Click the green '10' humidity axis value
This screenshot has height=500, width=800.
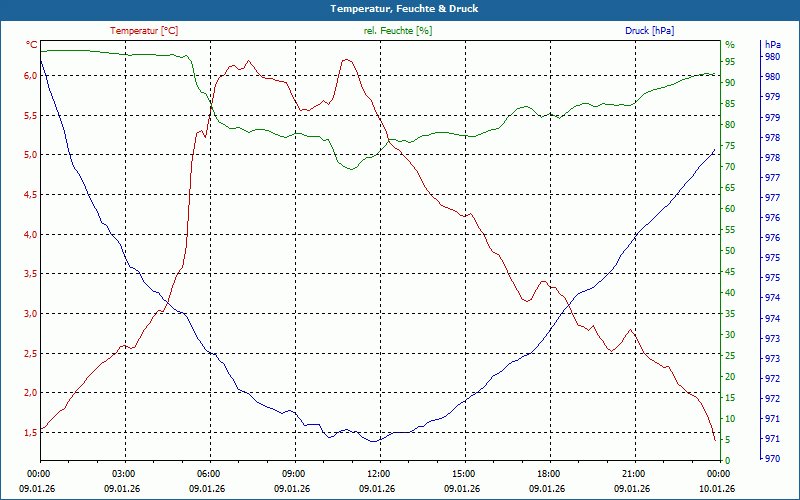(730, 418)
